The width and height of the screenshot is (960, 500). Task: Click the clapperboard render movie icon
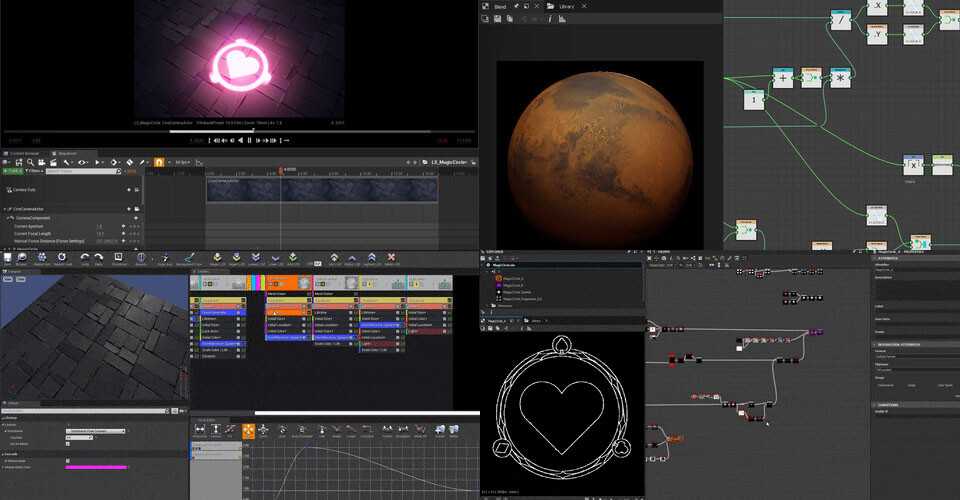[53, 162]
